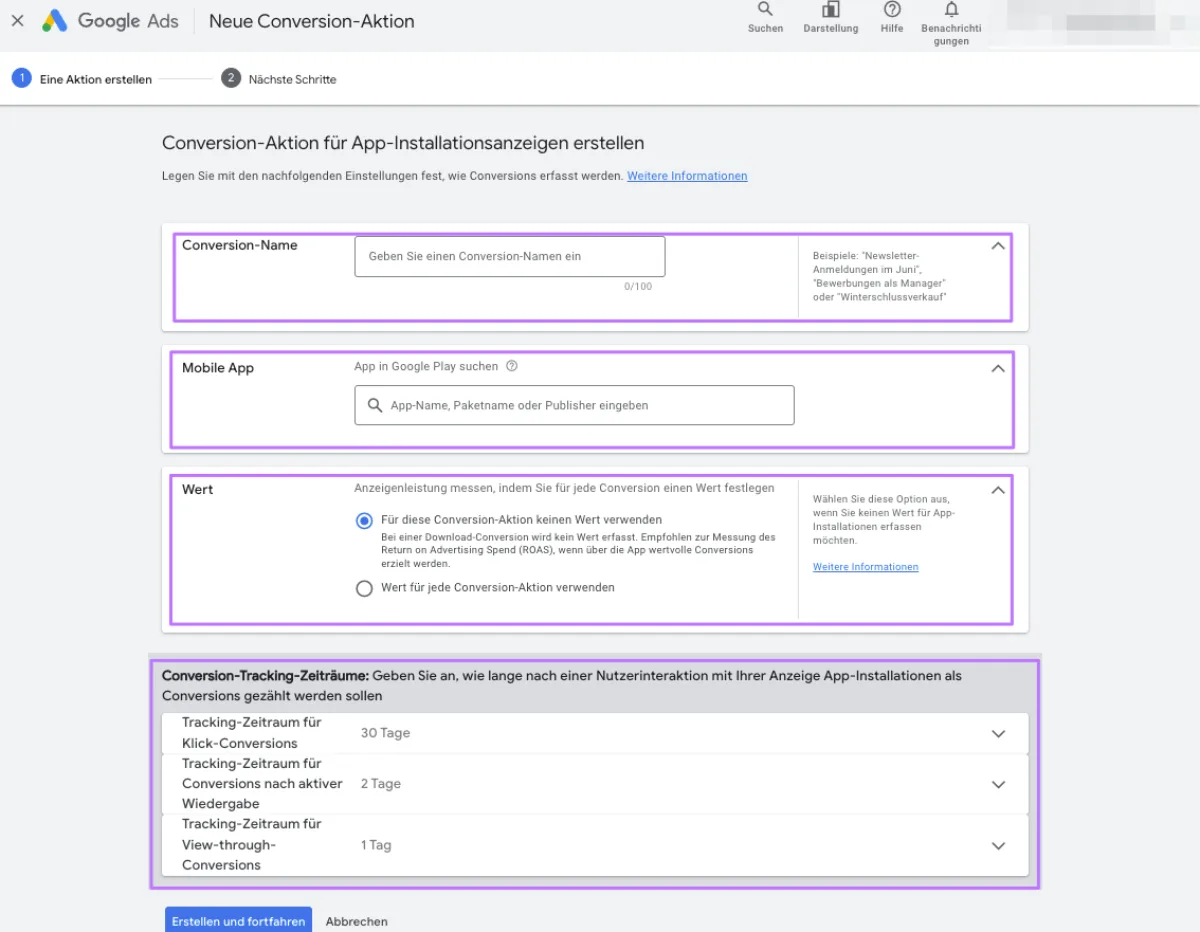Open the Klick-Conversions '30 Tage' dropdown
1200x932 pixels.
point(998,733)
